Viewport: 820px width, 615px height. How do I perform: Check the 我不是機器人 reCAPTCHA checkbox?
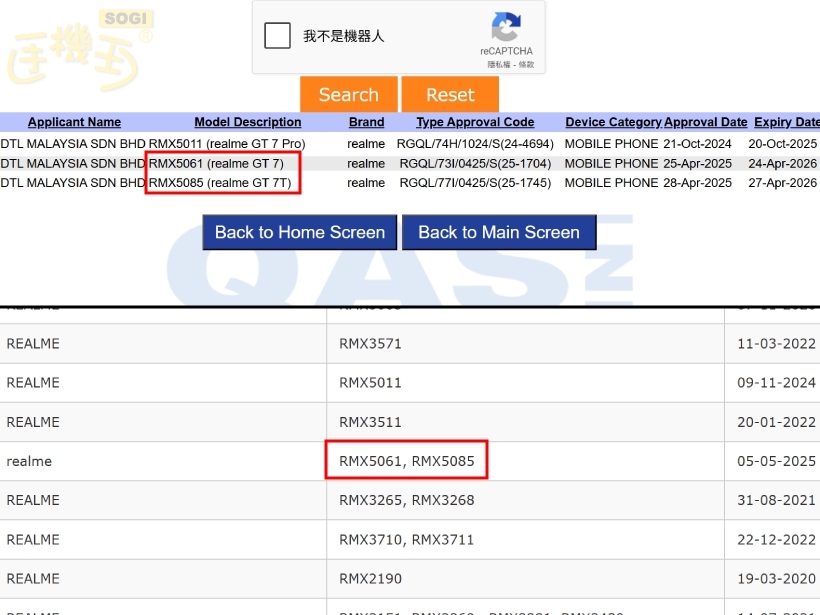click(x=277, y=36)
